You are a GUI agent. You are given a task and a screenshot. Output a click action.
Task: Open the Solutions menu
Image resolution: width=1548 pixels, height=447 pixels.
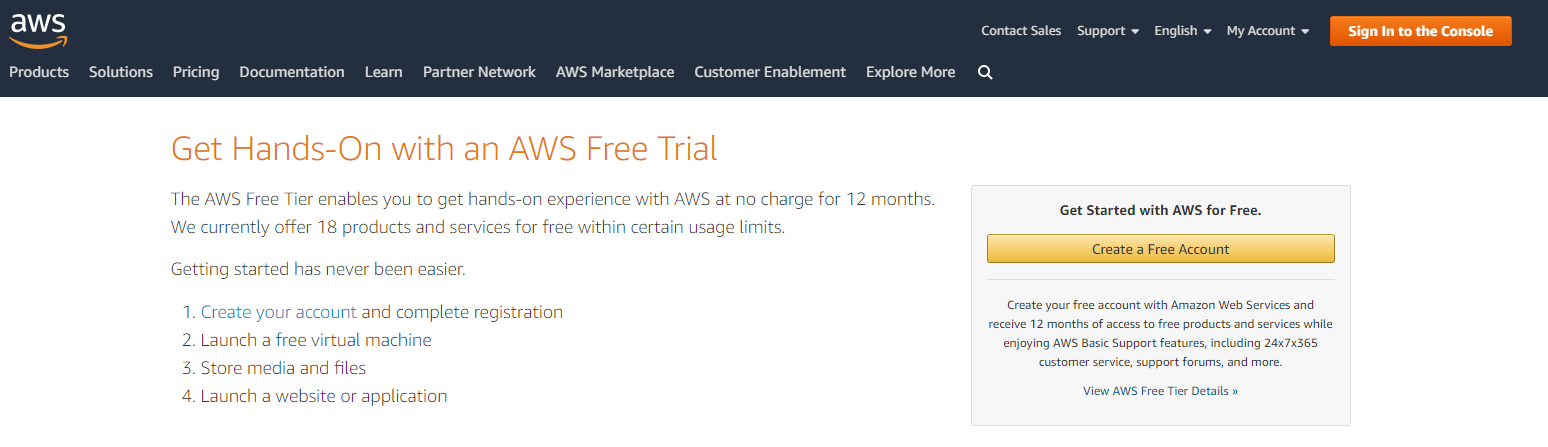(x=121, y=72)
